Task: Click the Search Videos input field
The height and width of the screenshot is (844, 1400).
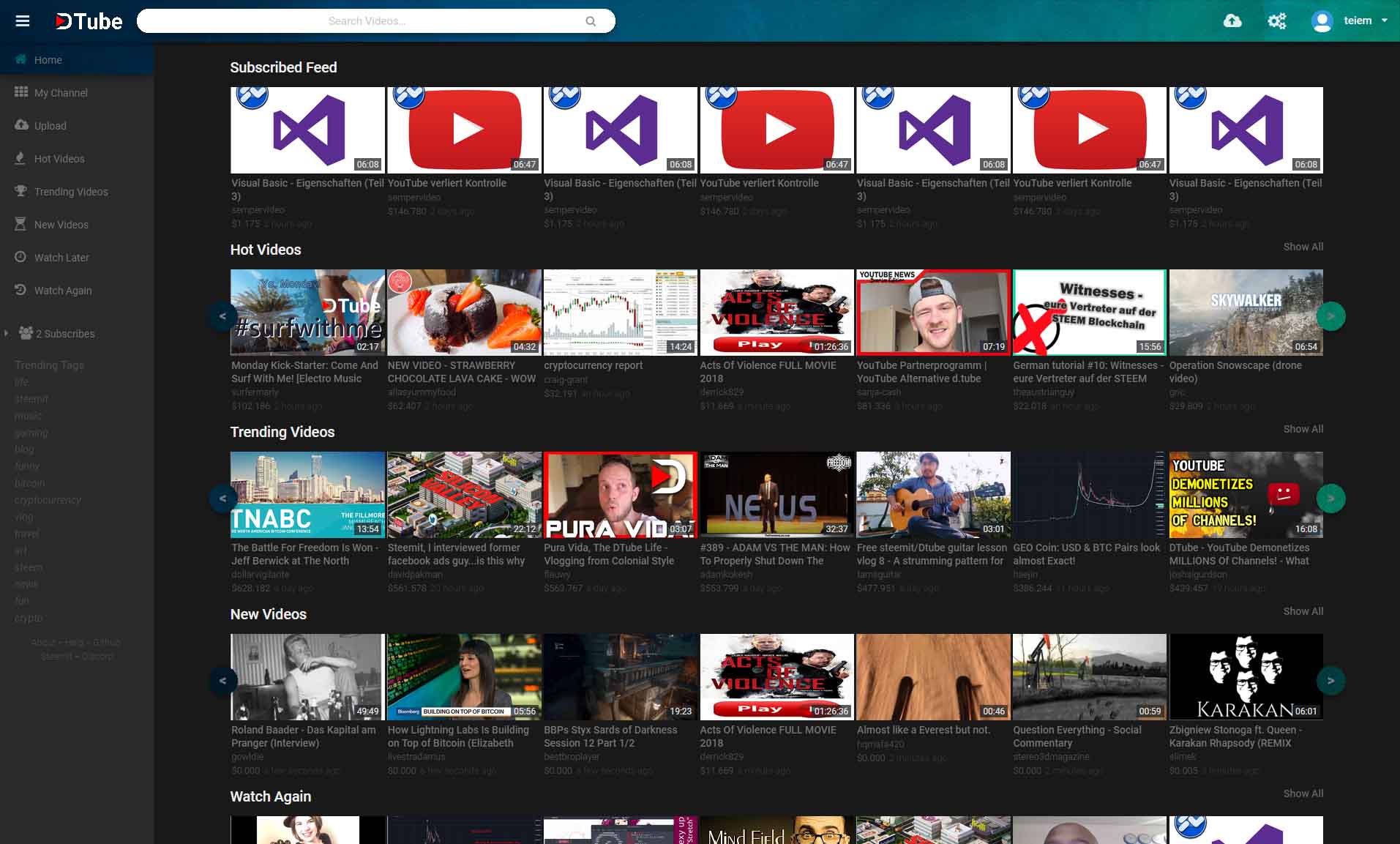Action: coord(366,21)
